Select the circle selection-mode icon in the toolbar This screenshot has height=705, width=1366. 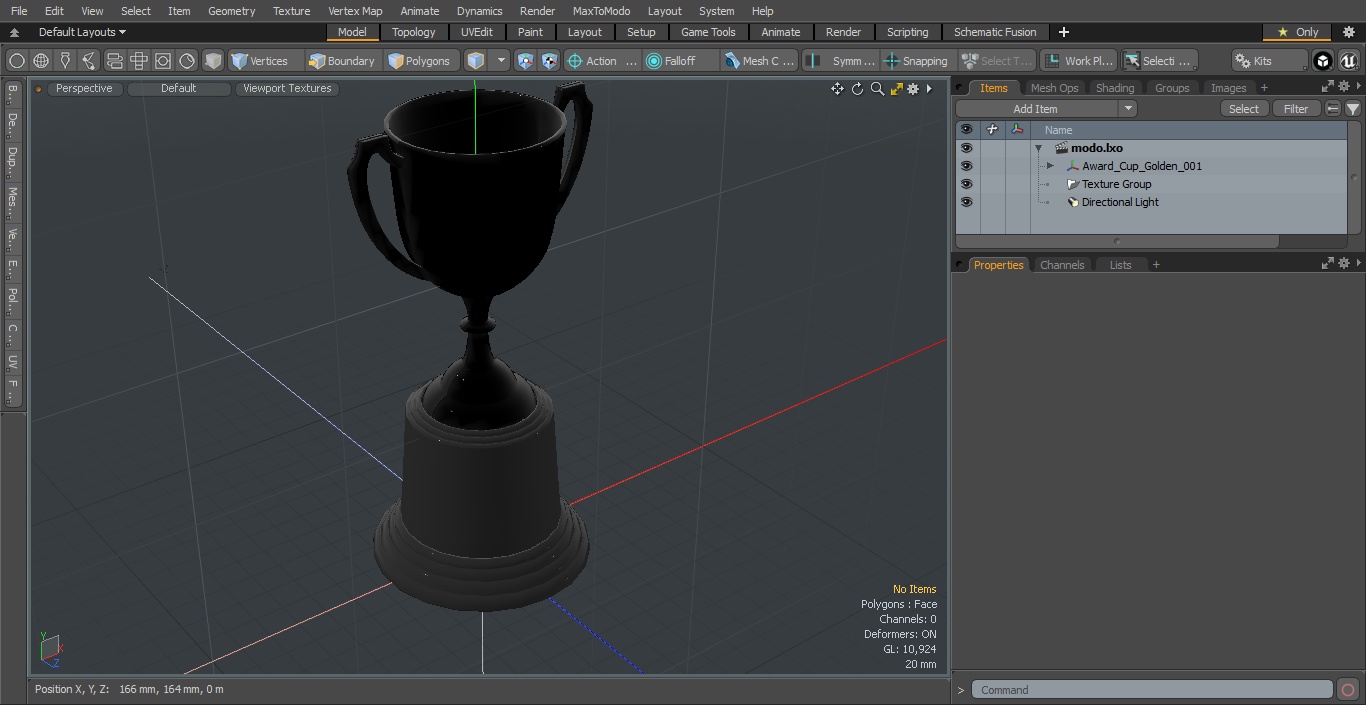tap(17, 61)
